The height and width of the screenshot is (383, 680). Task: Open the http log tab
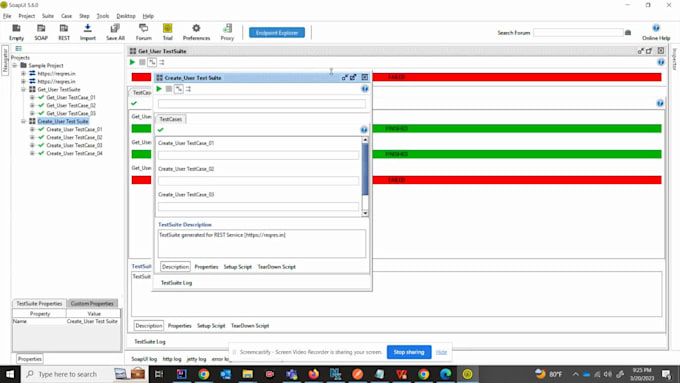(172, 359)
